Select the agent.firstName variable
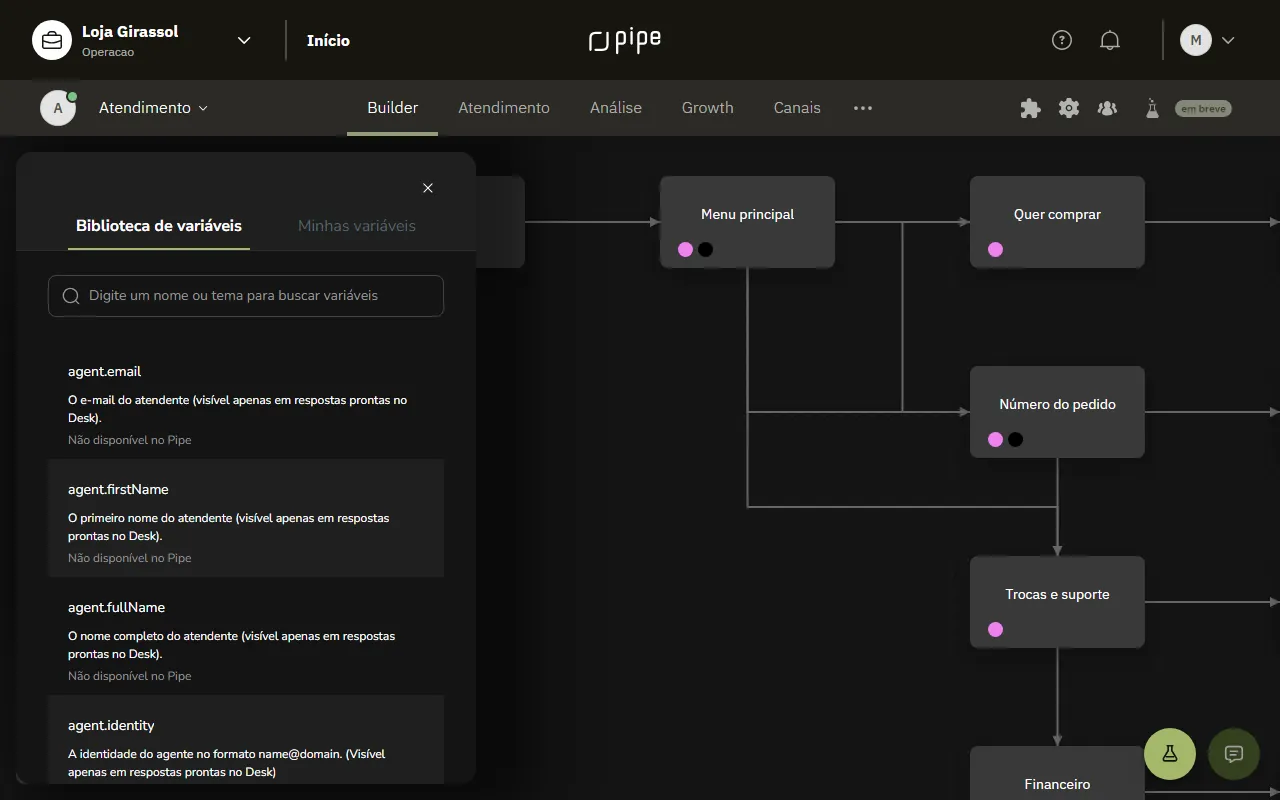Screen dimensions: 1280x800 tap(246, 518)
